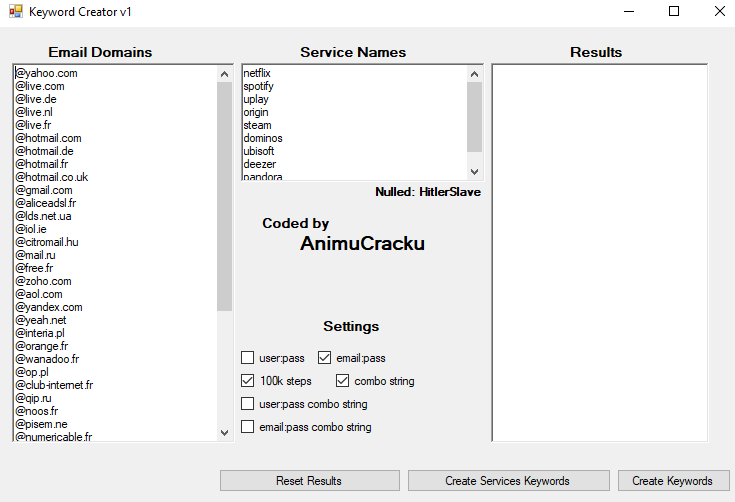Viewport: 735px width, 502px height.
Task: Click the Create Keywords button
Action: 672,481
